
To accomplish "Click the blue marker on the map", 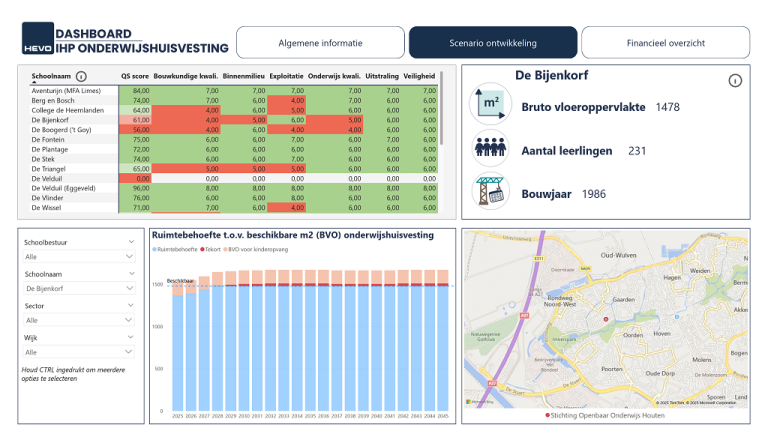I will pyautogui.click(x=677, y=317).
